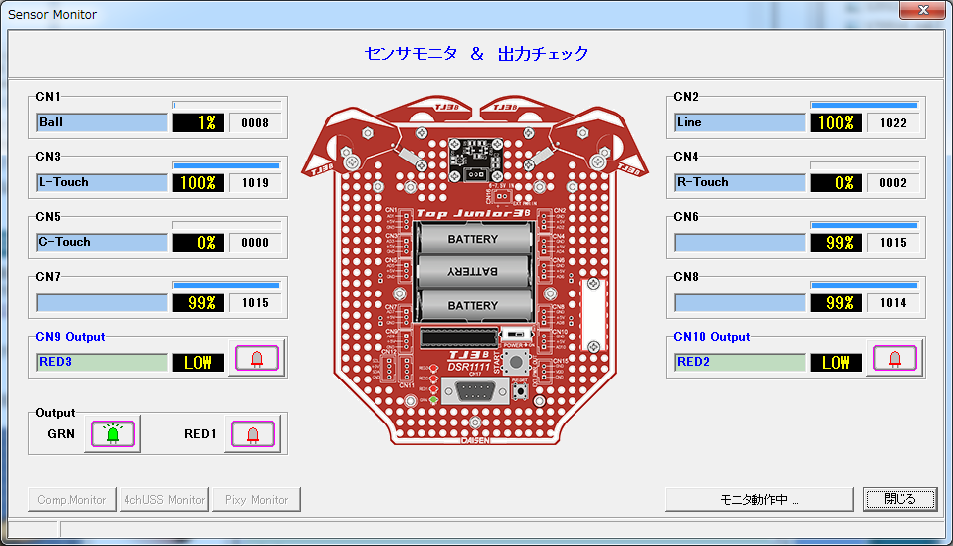Screen dimensions: 953x546
Task: Click the top BATTERY cell on the board
Action: pos(473,239)
